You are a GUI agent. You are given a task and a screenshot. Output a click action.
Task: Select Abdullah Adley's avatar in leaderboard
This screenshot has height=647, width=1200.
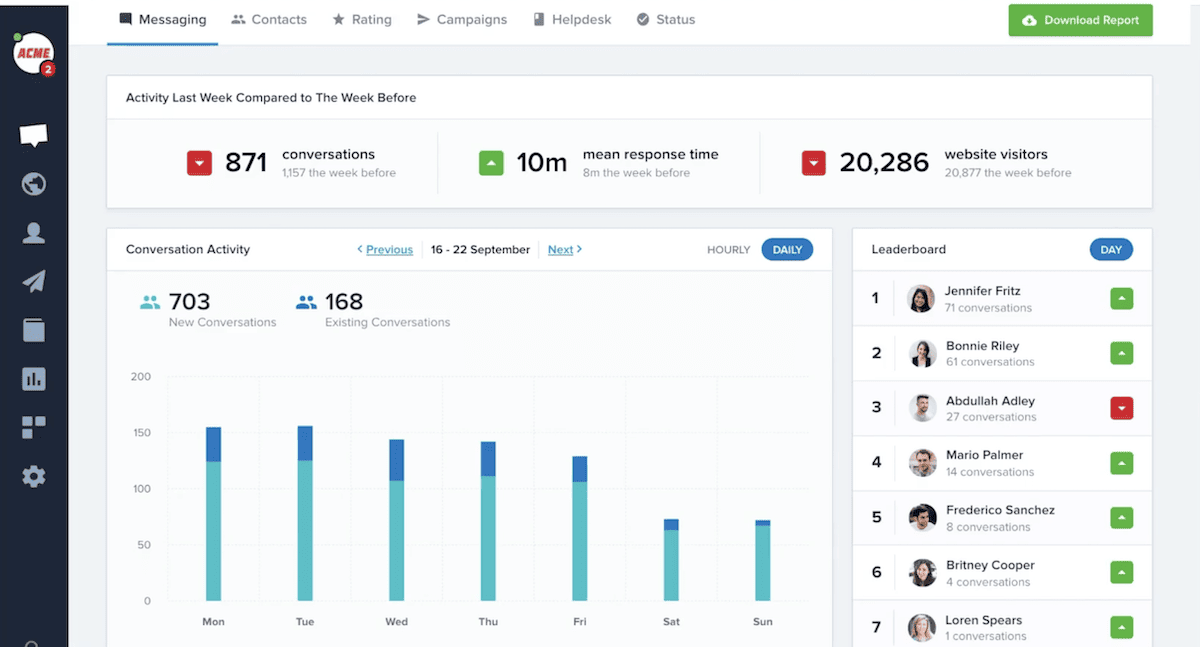pyautogui.click(x=921, y=408)
